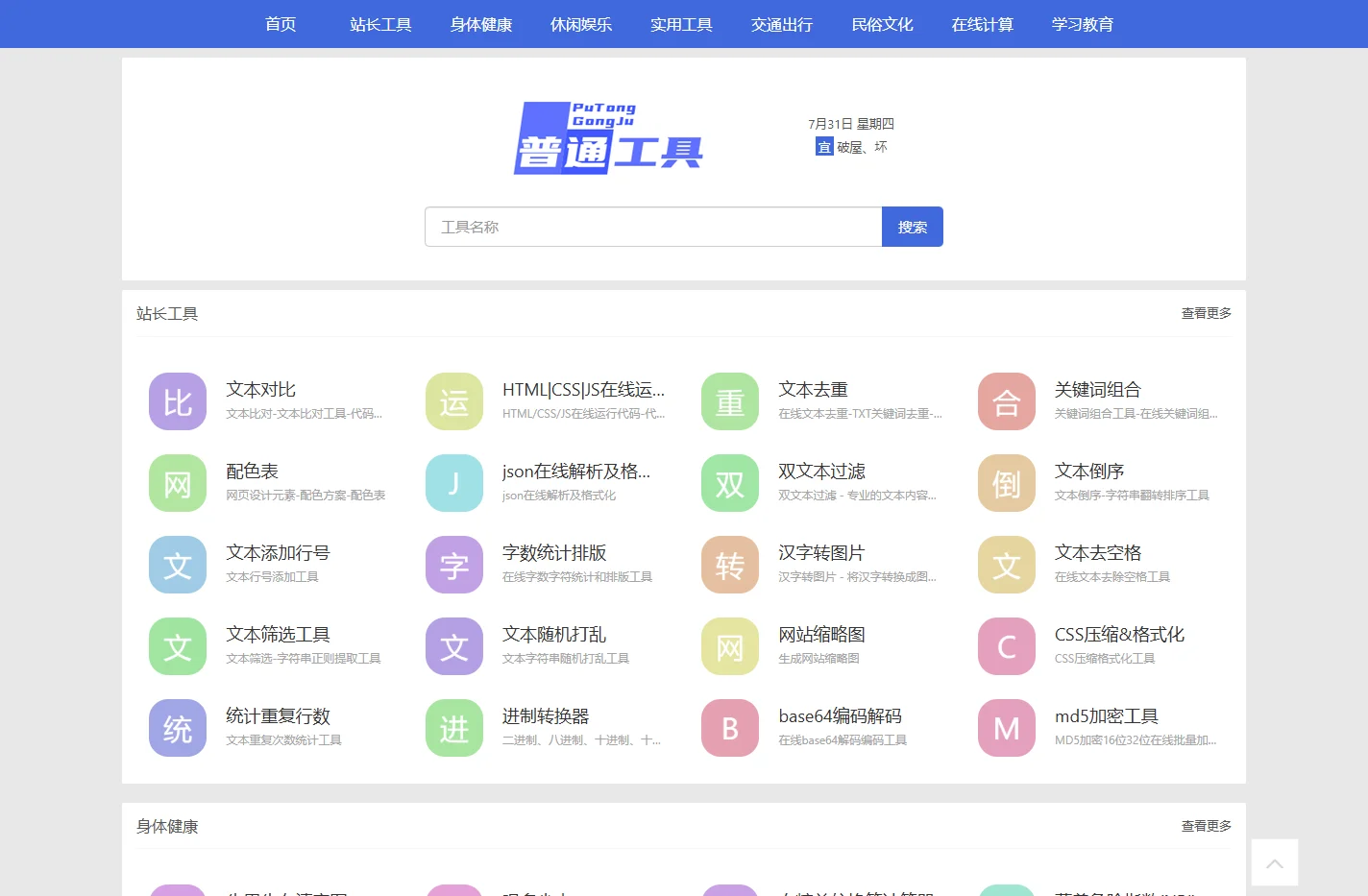This screenshot has width=1368, height=896.
Task: Open the 进制转换器 title link
Action: (546, 715)
